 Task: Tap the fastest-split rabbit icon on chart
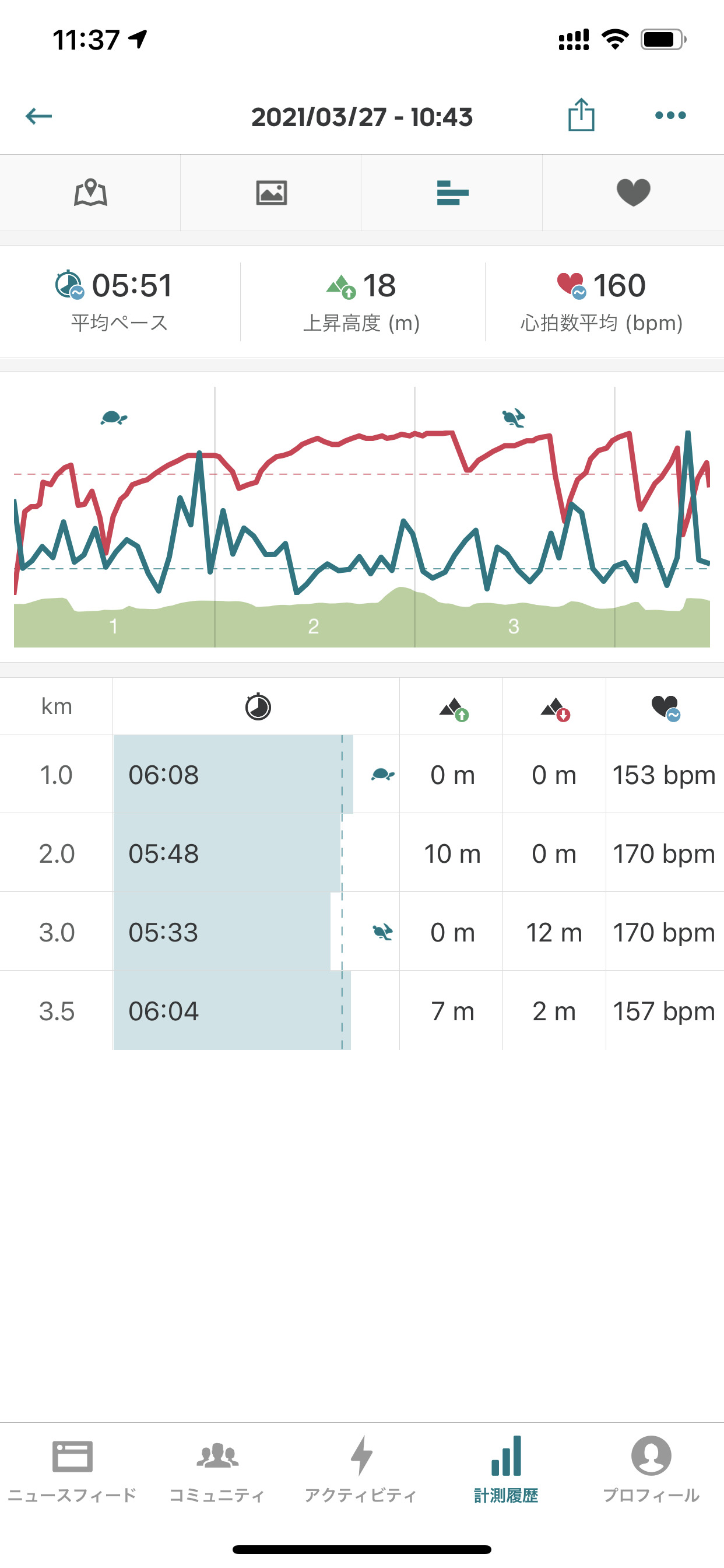pyautogui.click(x=514, y=418)
